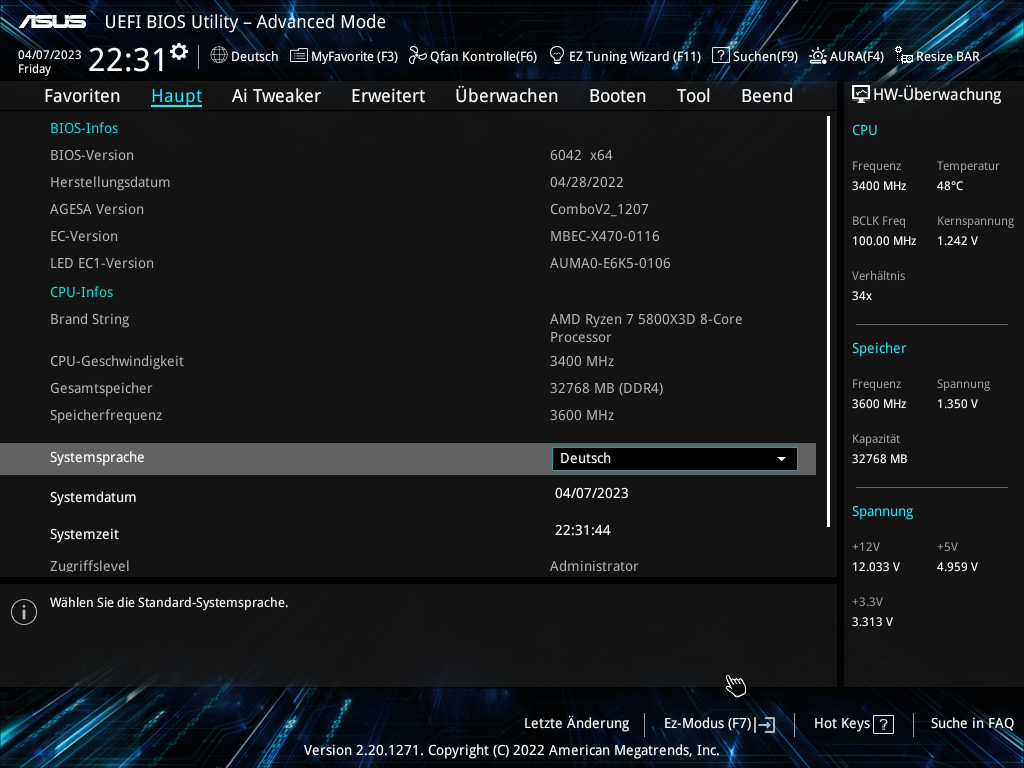Click Qfan Kontrolle(F6) label
1024x768 pixels.
coord(483,56)
